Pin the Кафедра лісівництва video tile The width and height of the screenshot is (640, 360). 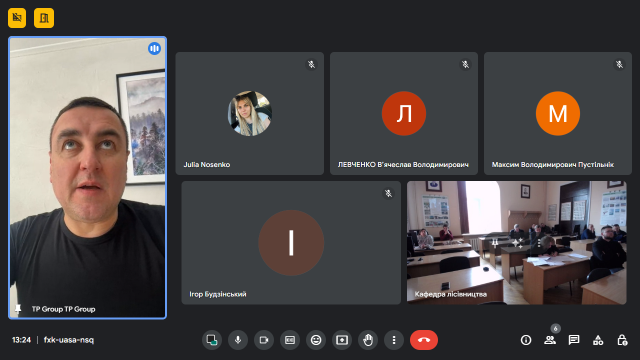tap(495, 243)
